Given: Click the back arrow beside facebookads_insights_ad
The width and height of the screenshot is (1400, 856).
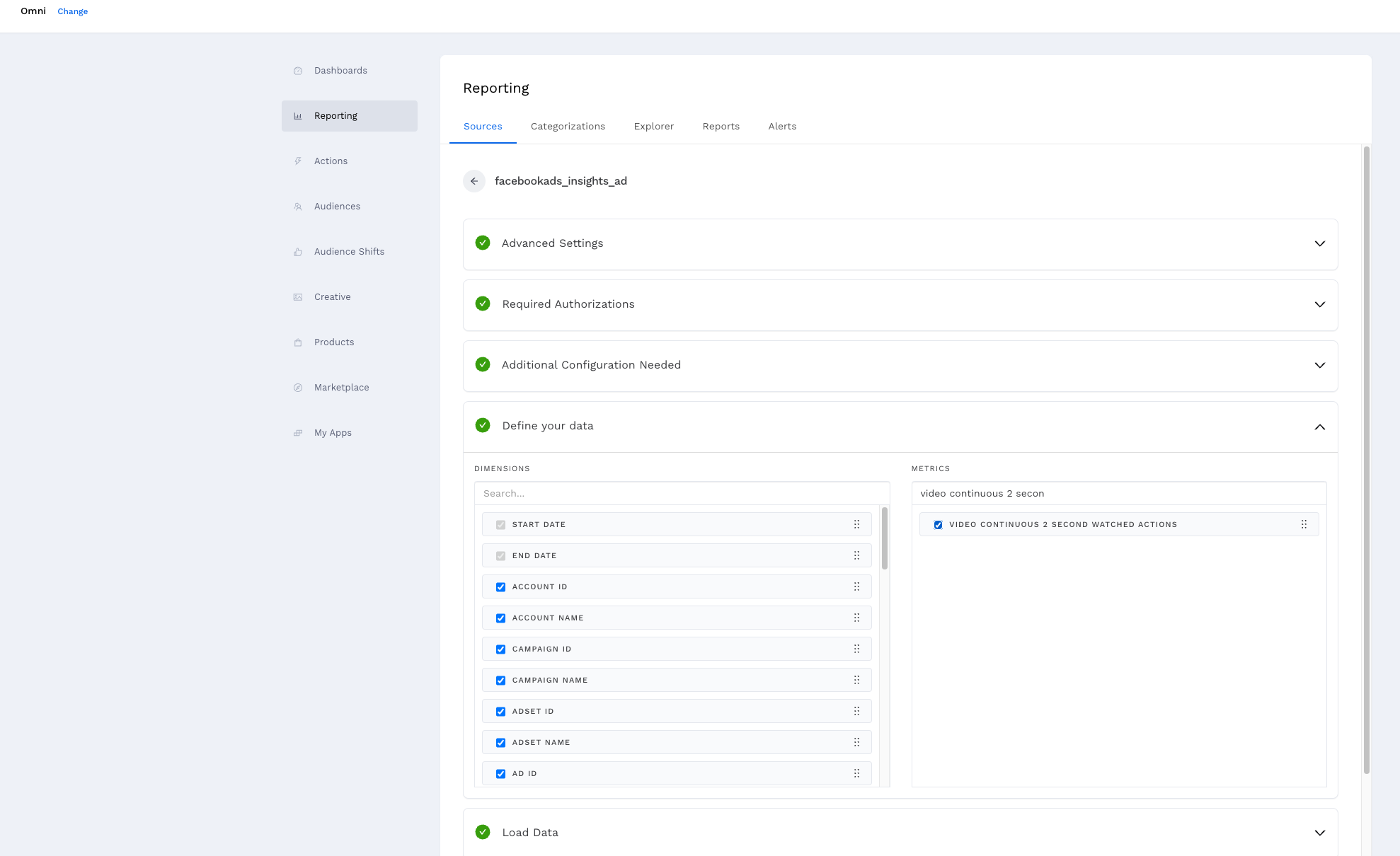Looking at the screenshot, I should click(474, 181).
